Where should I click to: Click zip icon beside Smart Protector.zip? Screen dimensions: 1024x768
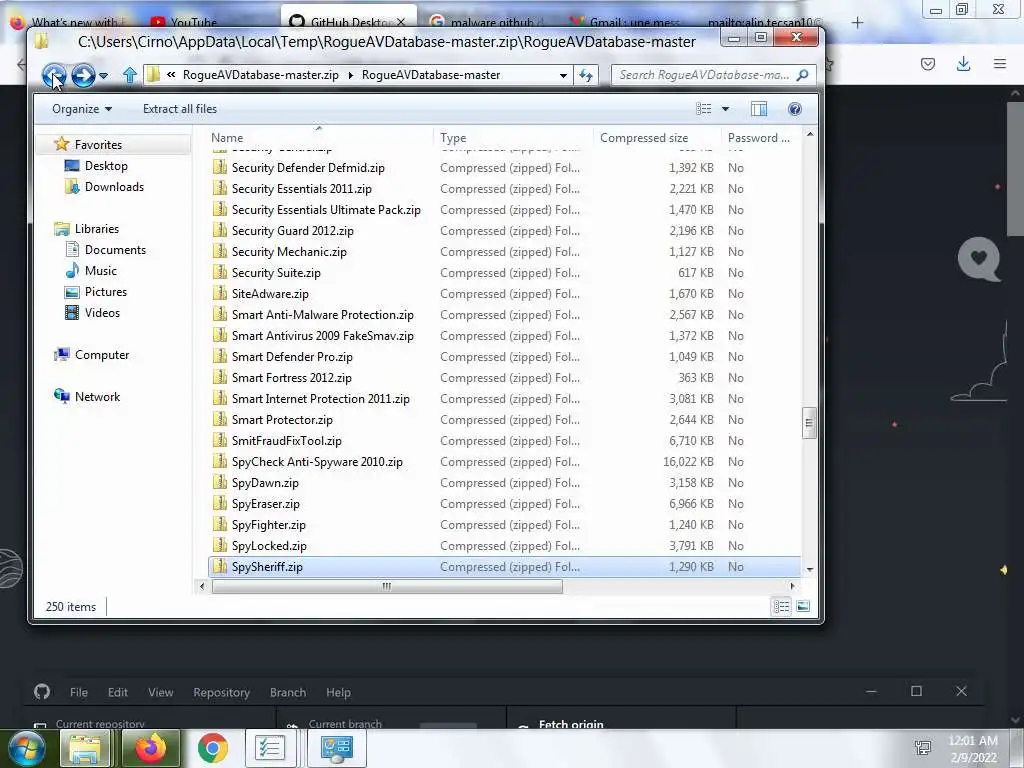click(x=220, y=419)
